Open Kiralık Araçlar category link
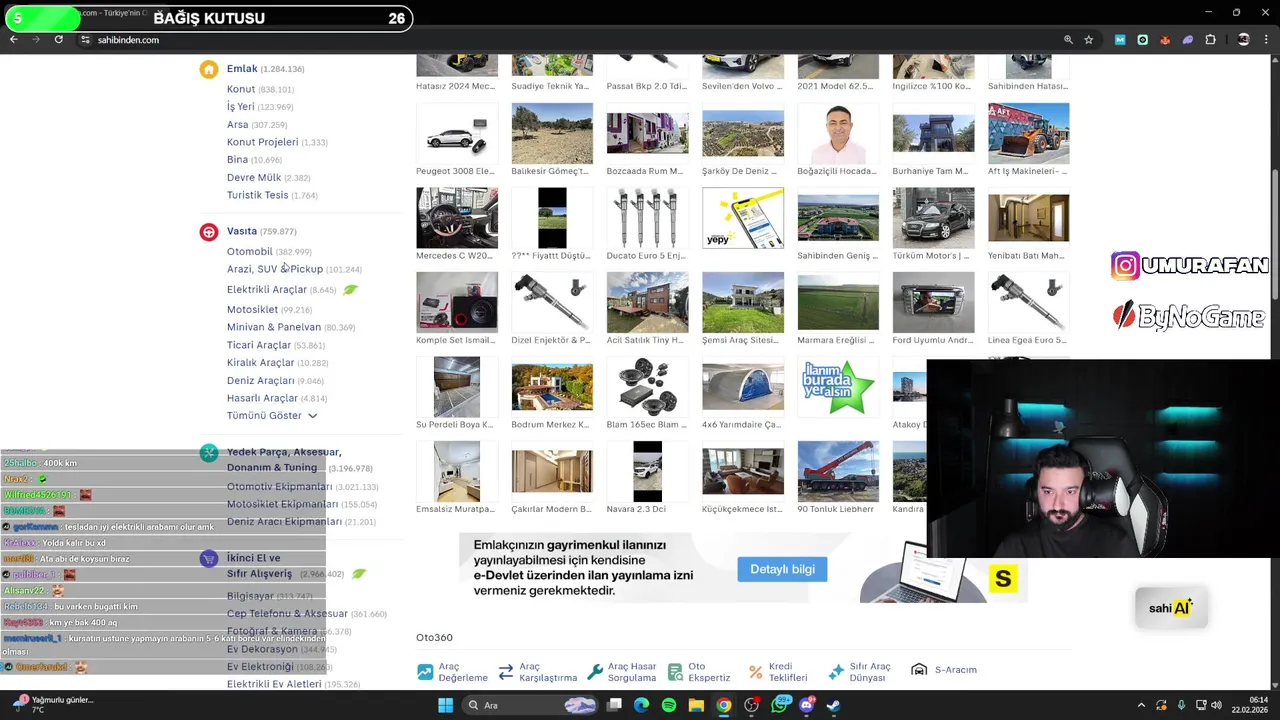Screen dimensions: 1280x720 [x=261, y=363]
